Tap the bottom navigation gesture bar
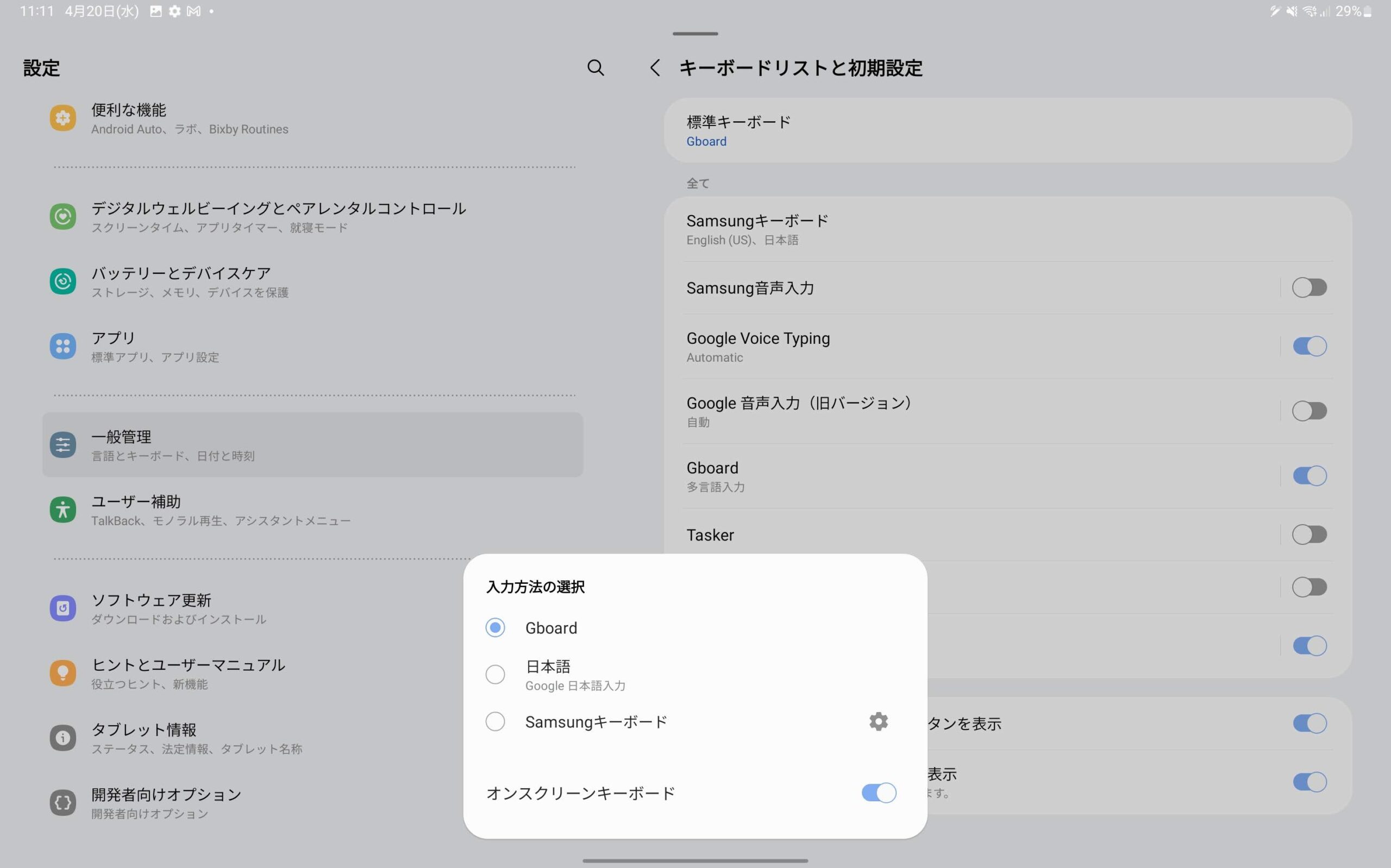 (x=695, y=860)
